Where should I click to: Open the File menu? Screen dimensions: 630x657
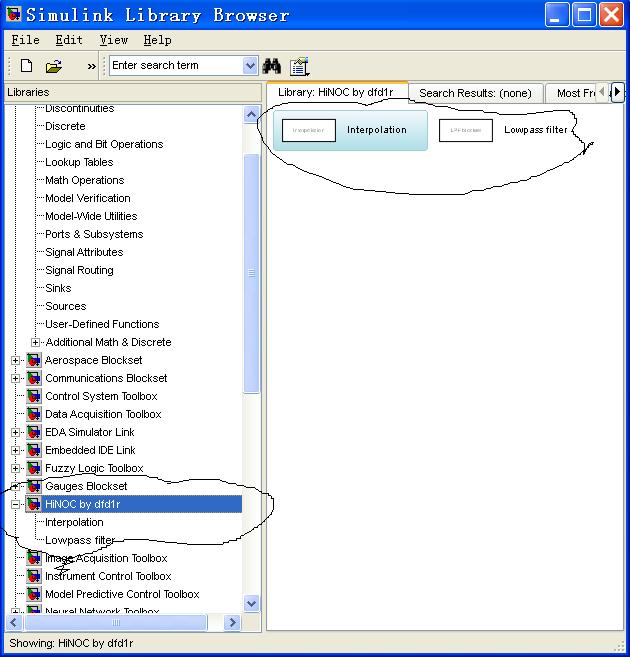pos(26,40)
